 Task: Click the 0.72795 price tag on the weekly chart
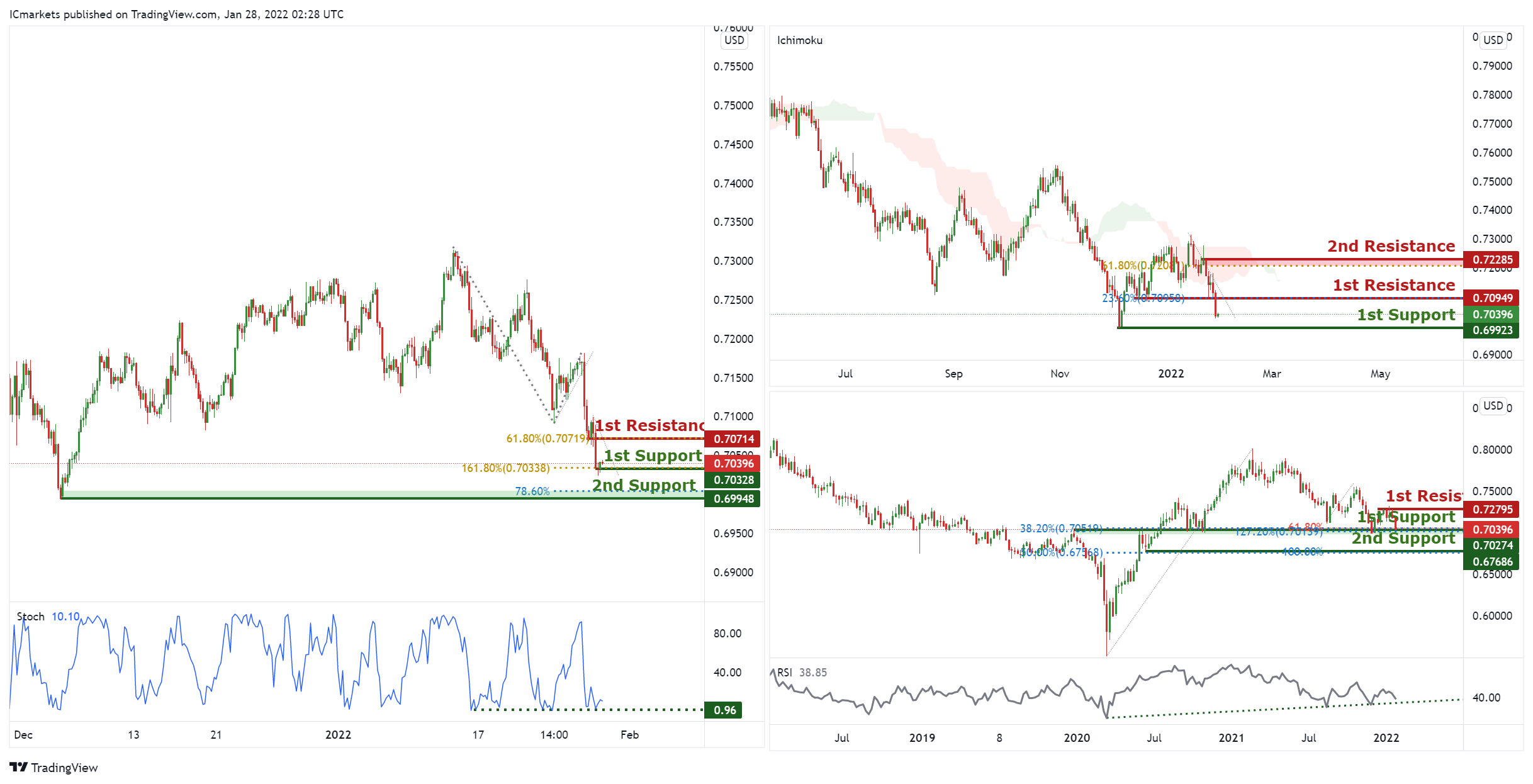coord(1492,509)
